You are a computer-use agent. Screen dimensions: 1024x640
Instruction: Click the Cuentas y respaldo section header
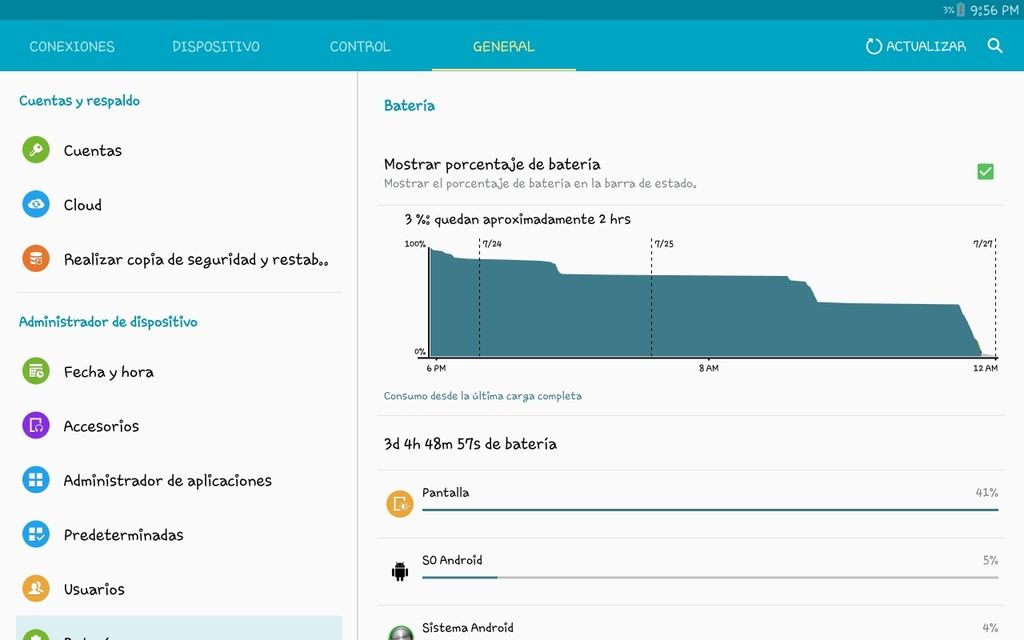[79, 101]
